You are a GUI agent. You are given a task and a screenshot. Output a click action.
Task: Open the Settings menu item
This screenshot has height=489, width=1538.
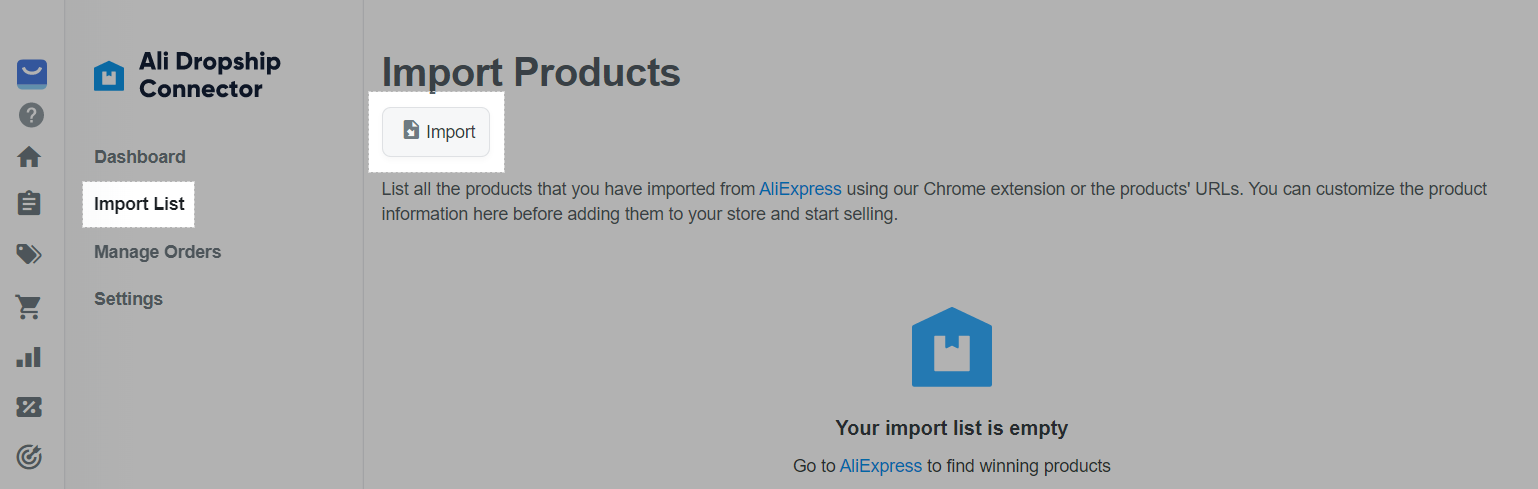click(128, 299)
